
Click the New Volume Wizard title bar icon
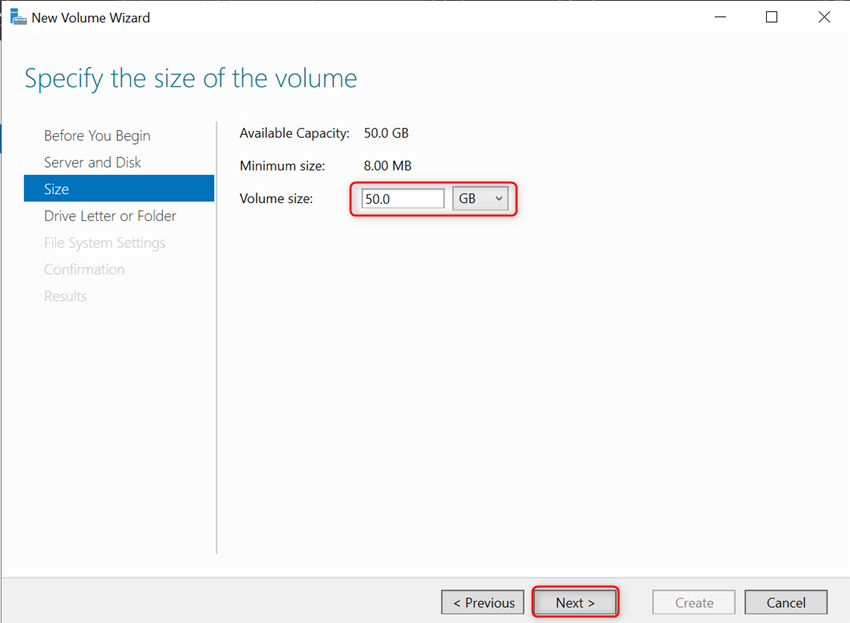(x=17, y=17)
